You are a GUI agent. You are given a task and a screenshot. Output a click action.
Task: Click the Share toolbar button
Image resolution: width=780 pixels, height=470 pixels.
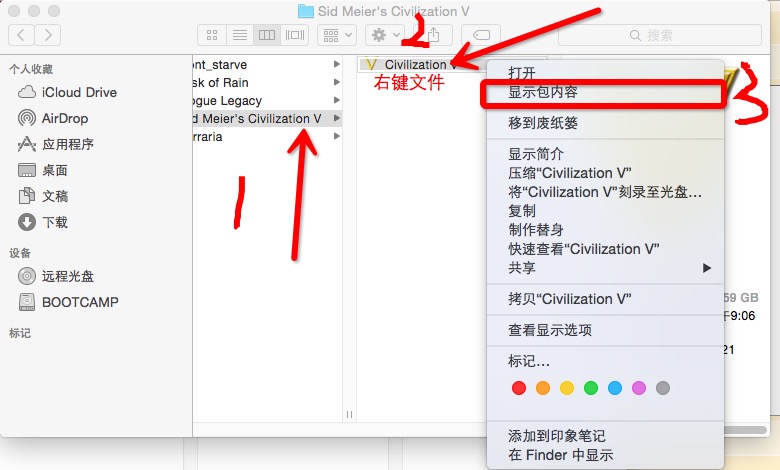433,35
